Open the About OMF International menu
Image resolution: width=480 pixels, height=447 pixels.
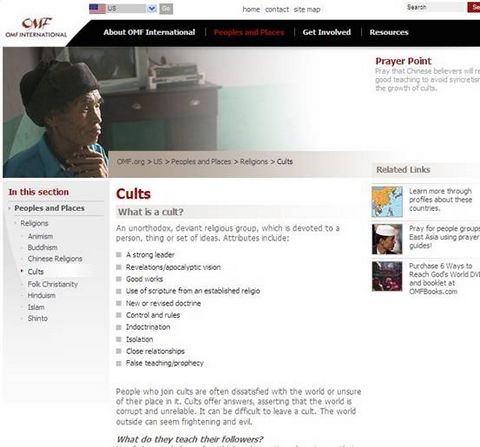pyautogui.click(x=149, y=32)
